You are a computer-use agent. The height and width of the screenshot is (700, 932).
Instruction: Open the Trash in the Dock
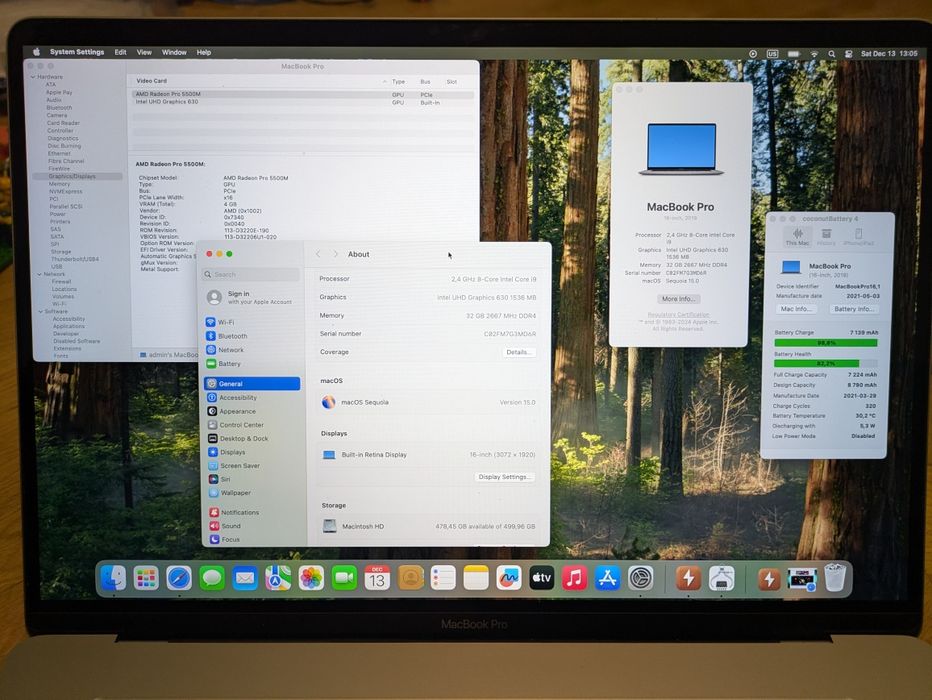click(x=835, y=578)
